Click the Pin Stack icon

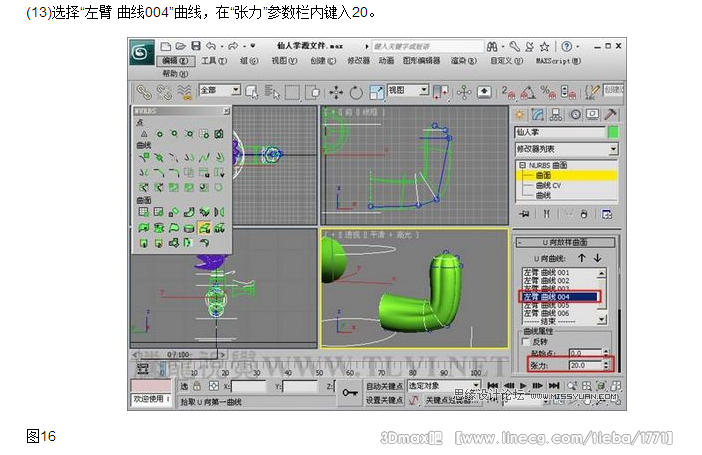point(524,215)
